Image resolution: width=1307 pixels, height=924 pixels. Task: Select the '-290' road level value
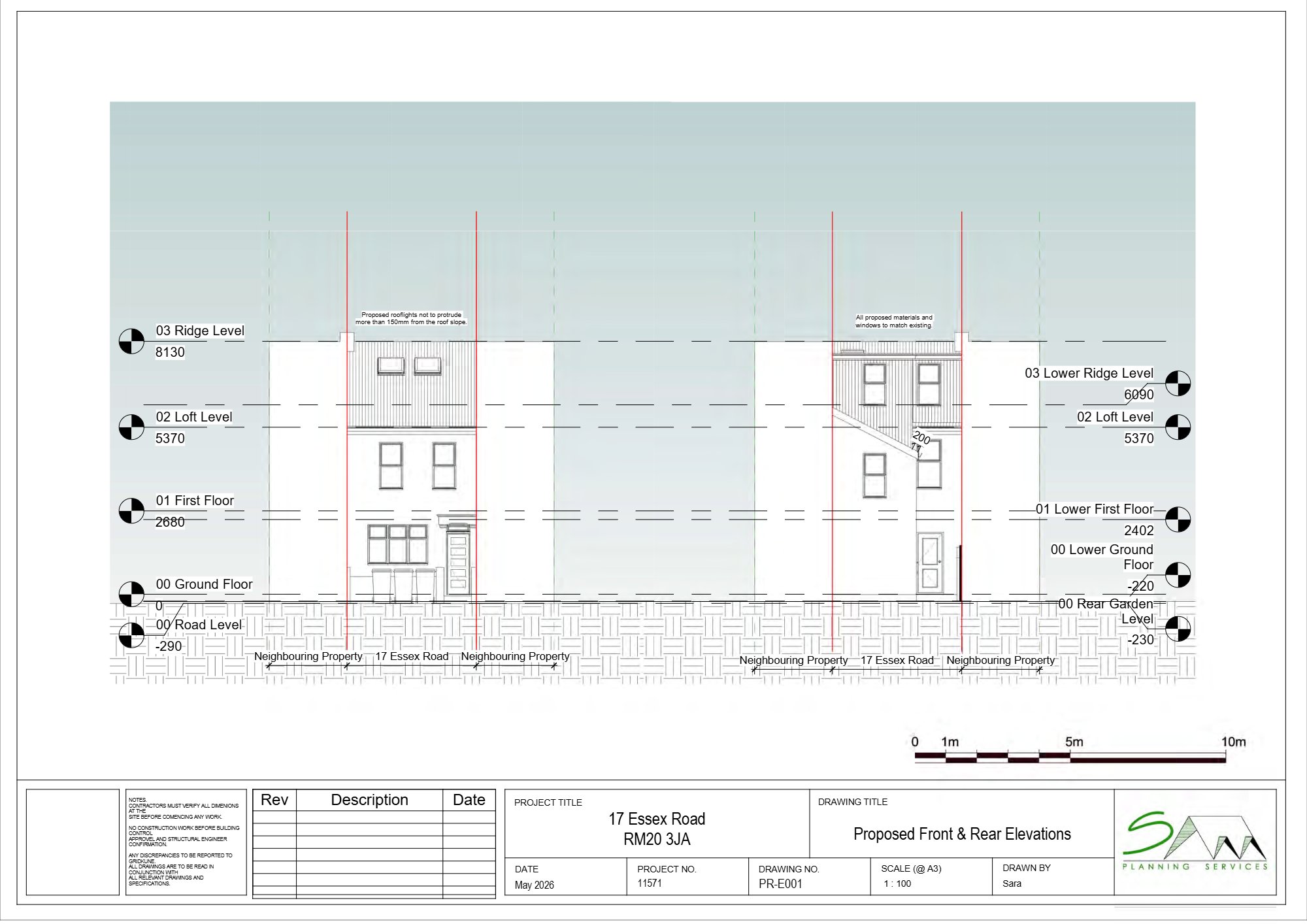tap(169, 646)
